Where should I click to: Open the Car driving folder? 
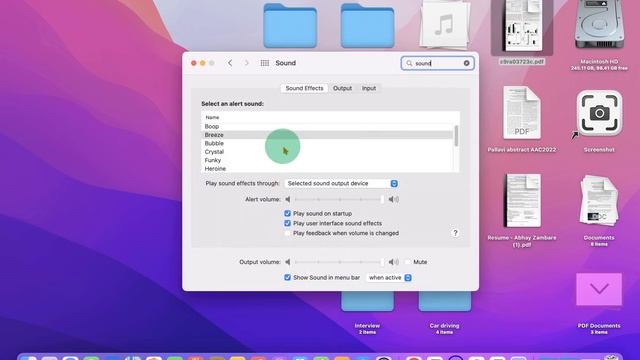(444, 302)
